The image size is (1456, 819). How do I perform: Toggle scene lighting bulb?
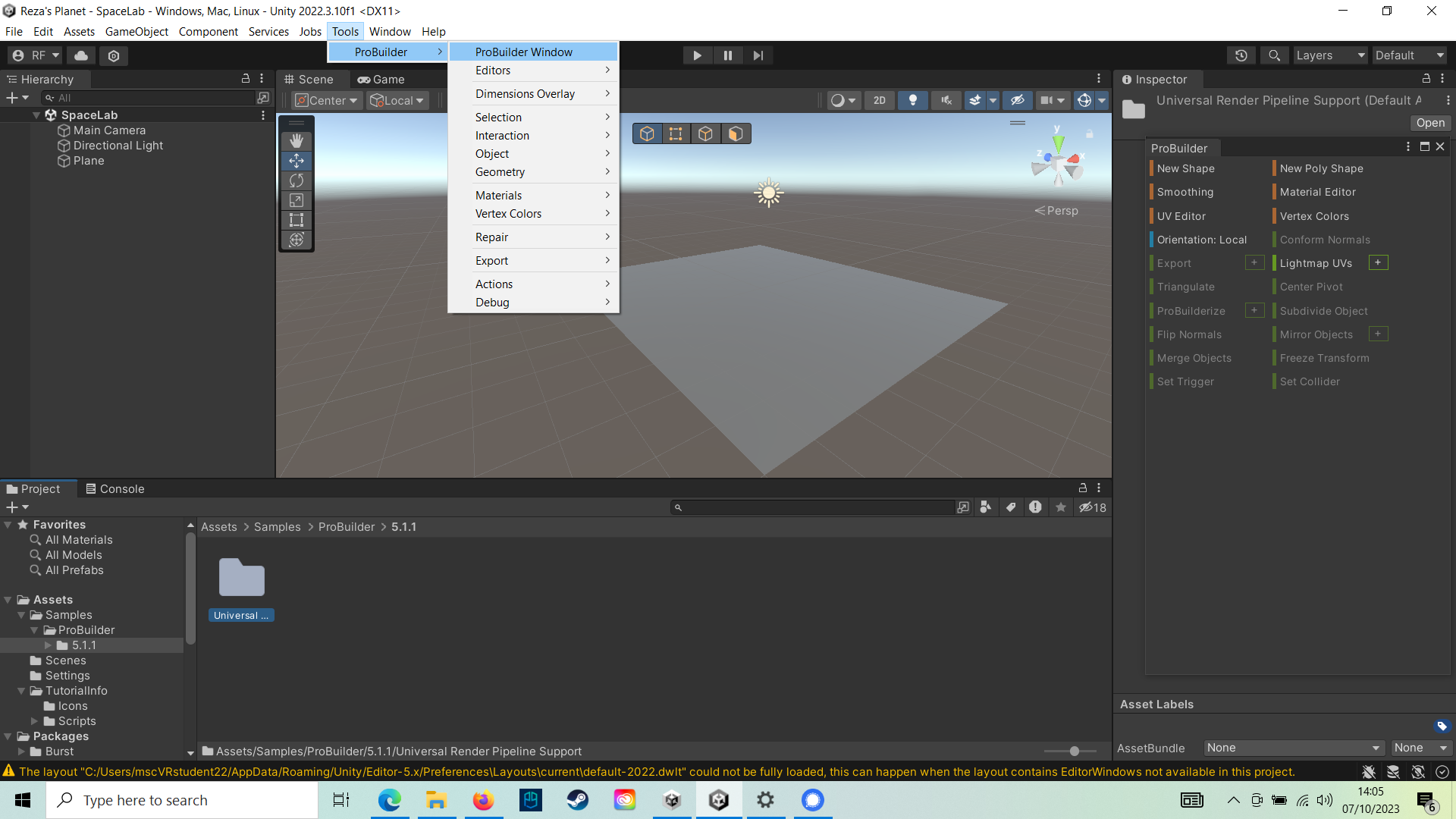(x=912, y=100)
